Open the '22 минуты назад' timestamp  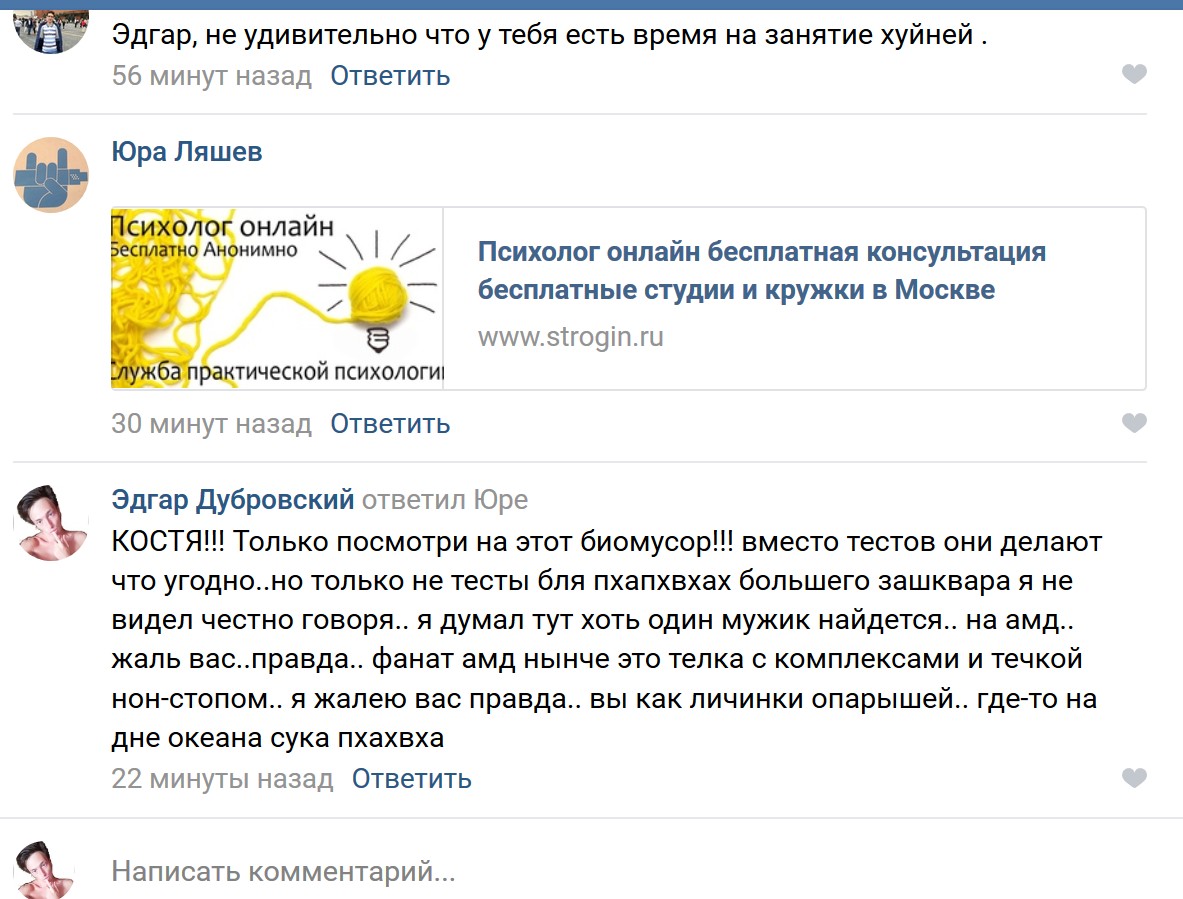pos(222,779)
